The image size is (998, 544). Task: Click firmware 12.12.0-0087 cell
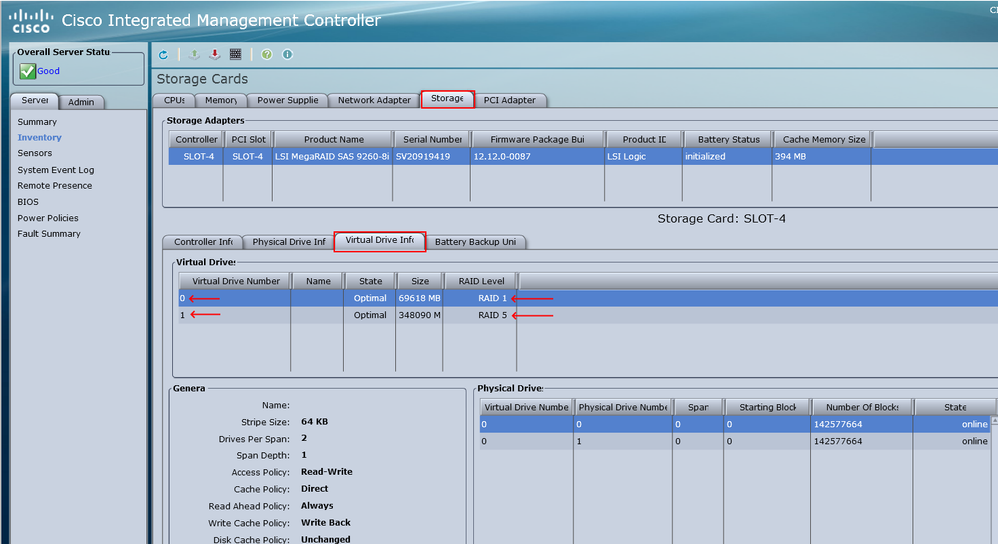pos(537,157)
